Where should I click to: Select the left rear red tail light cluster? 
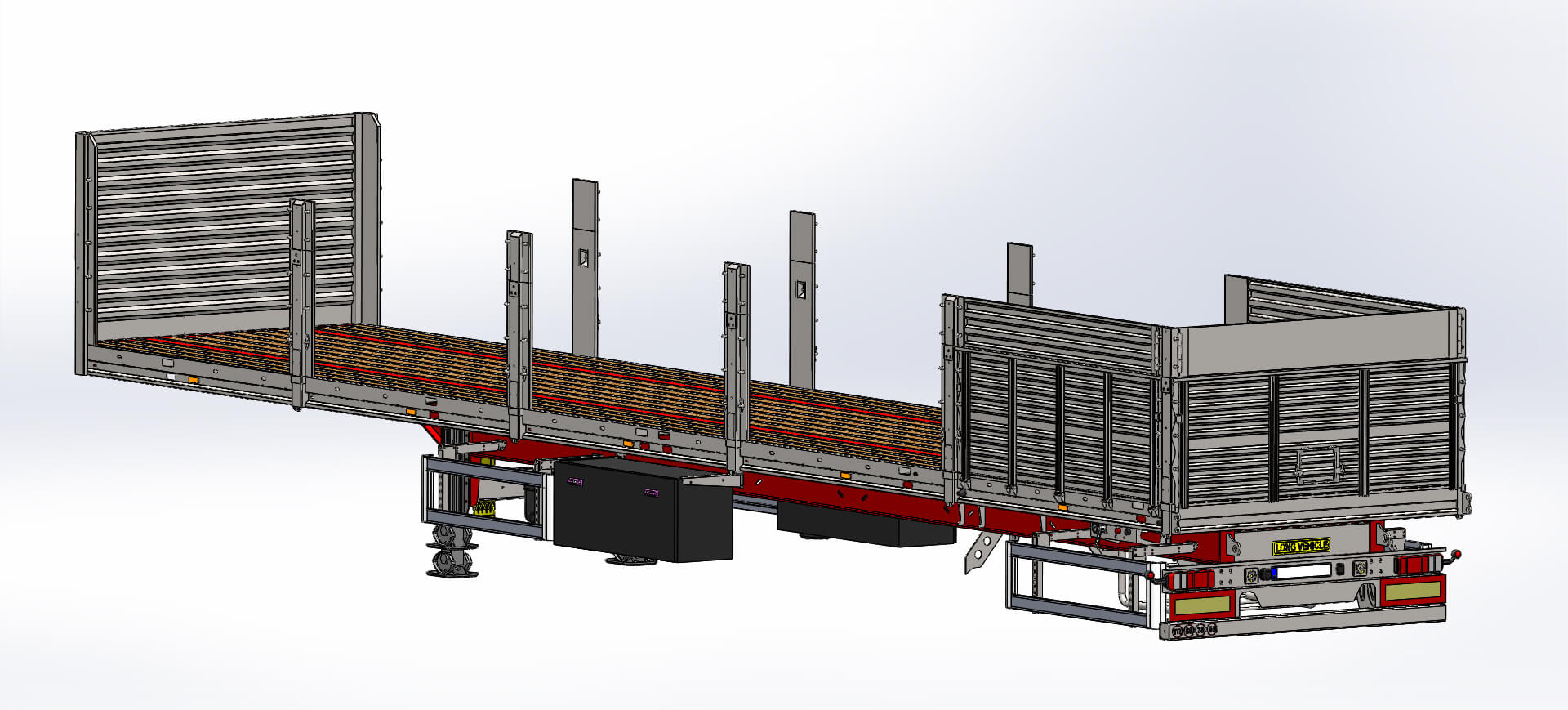(1192, 579)
